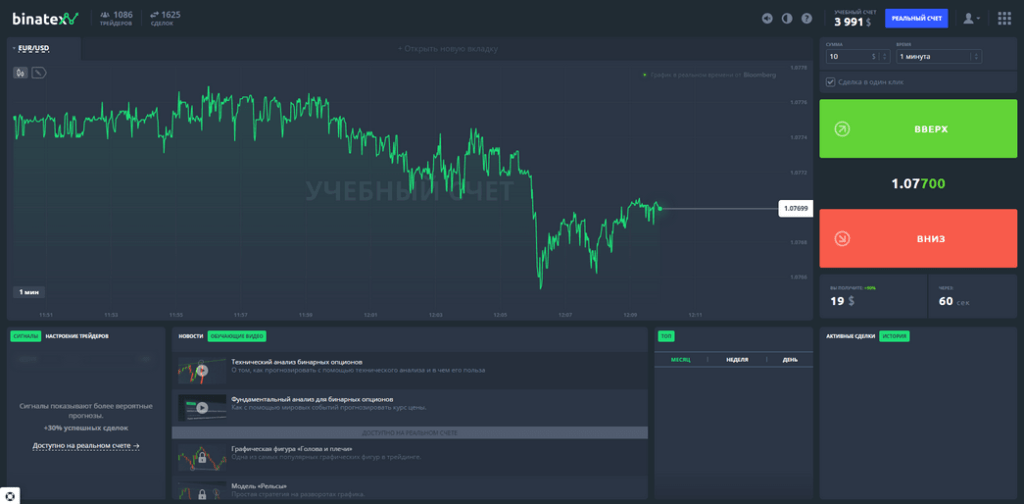Open the apps grid menu icon
Viewport: 1024px width, 504px height.
click(1002, 18)
